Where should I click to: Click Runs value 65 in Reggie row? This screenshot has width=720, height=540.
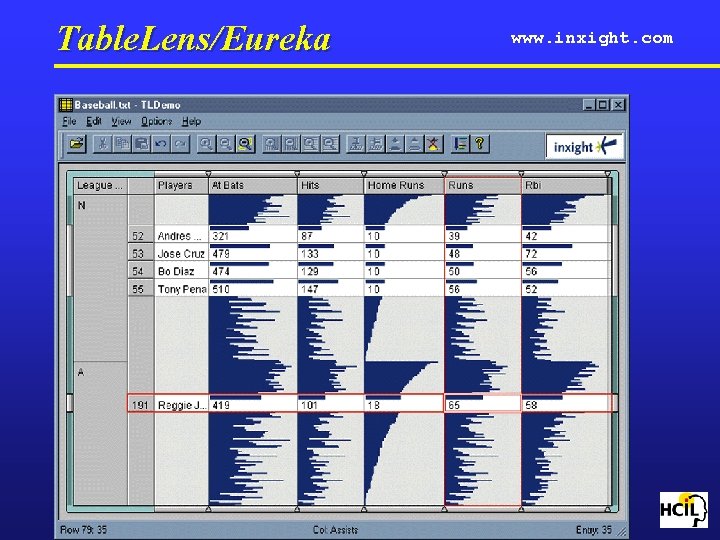click(x=454, y=405)
